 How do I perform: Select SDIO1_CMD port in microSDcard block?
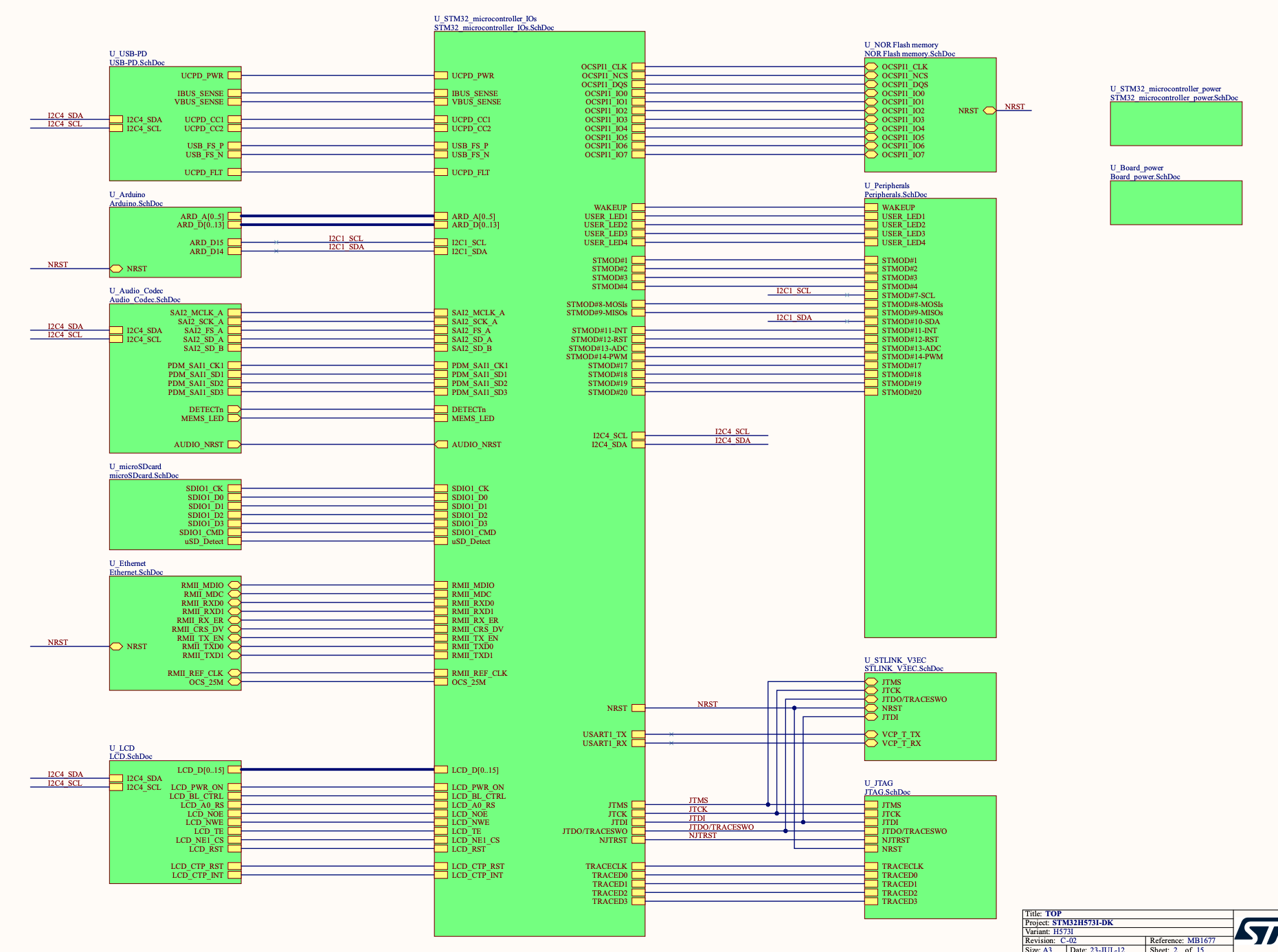tap(234, 532)
